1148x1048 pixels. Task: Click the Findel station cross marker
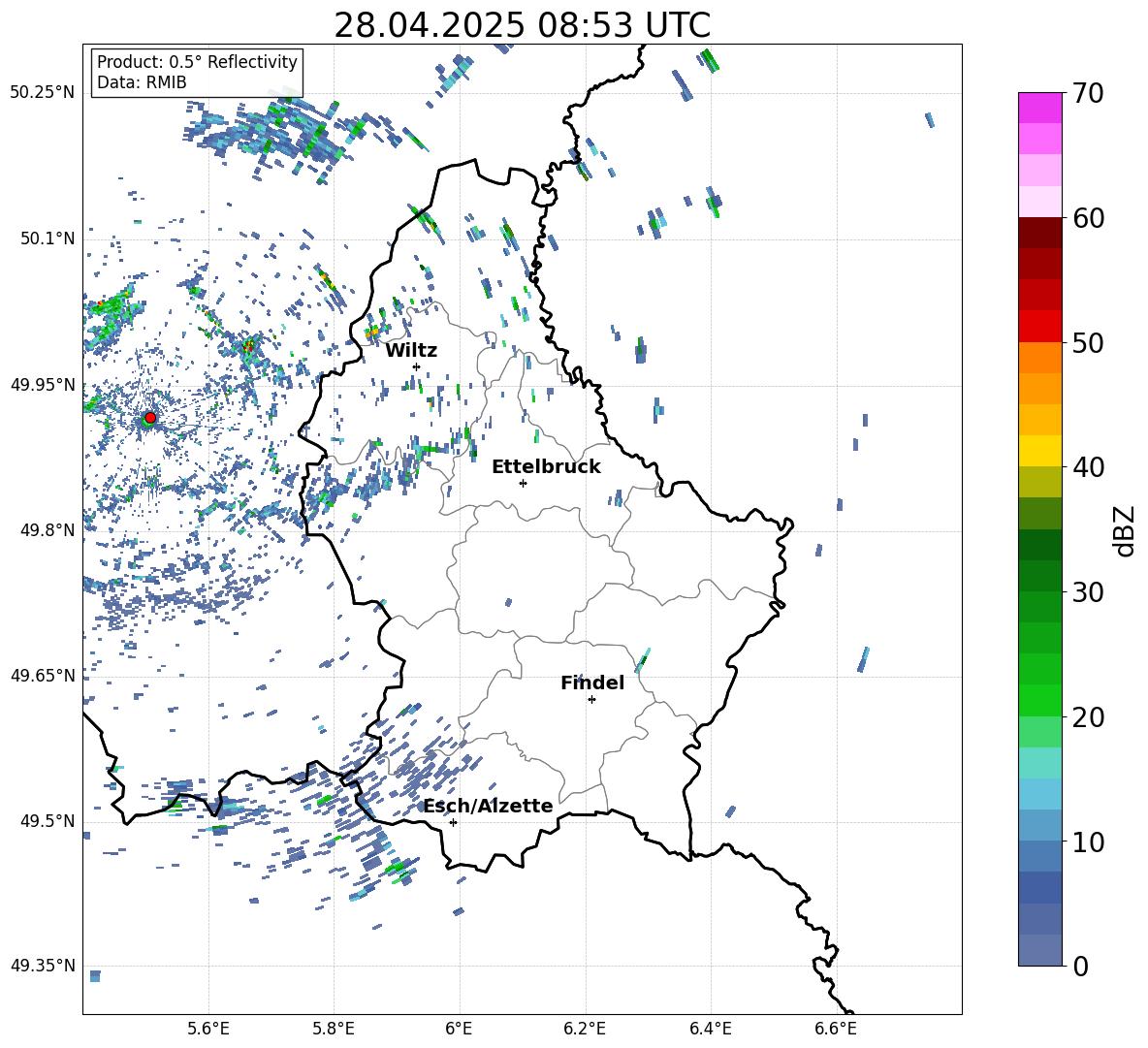point(591,700)
